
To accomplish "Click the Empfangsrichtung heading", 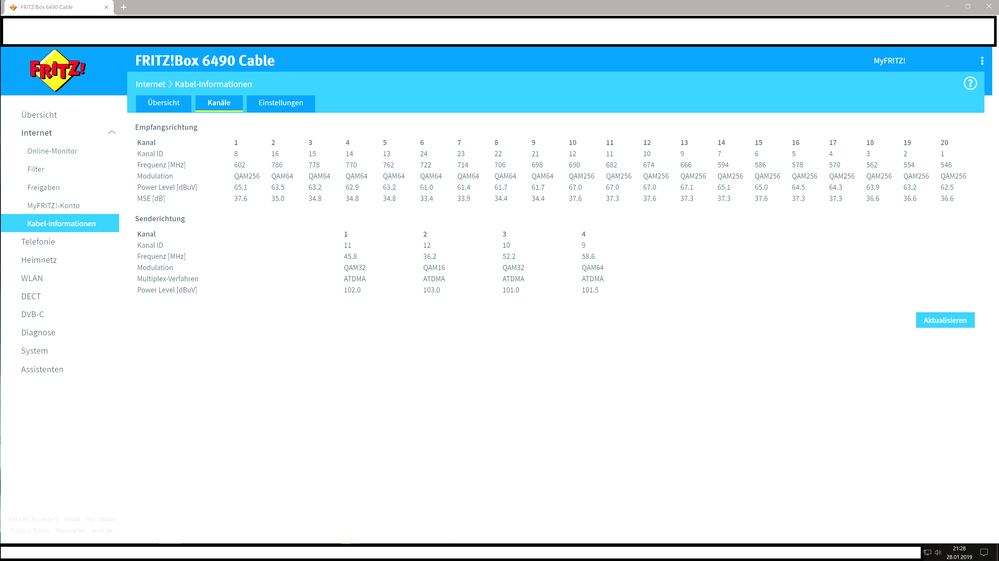I will pos(166,127).
